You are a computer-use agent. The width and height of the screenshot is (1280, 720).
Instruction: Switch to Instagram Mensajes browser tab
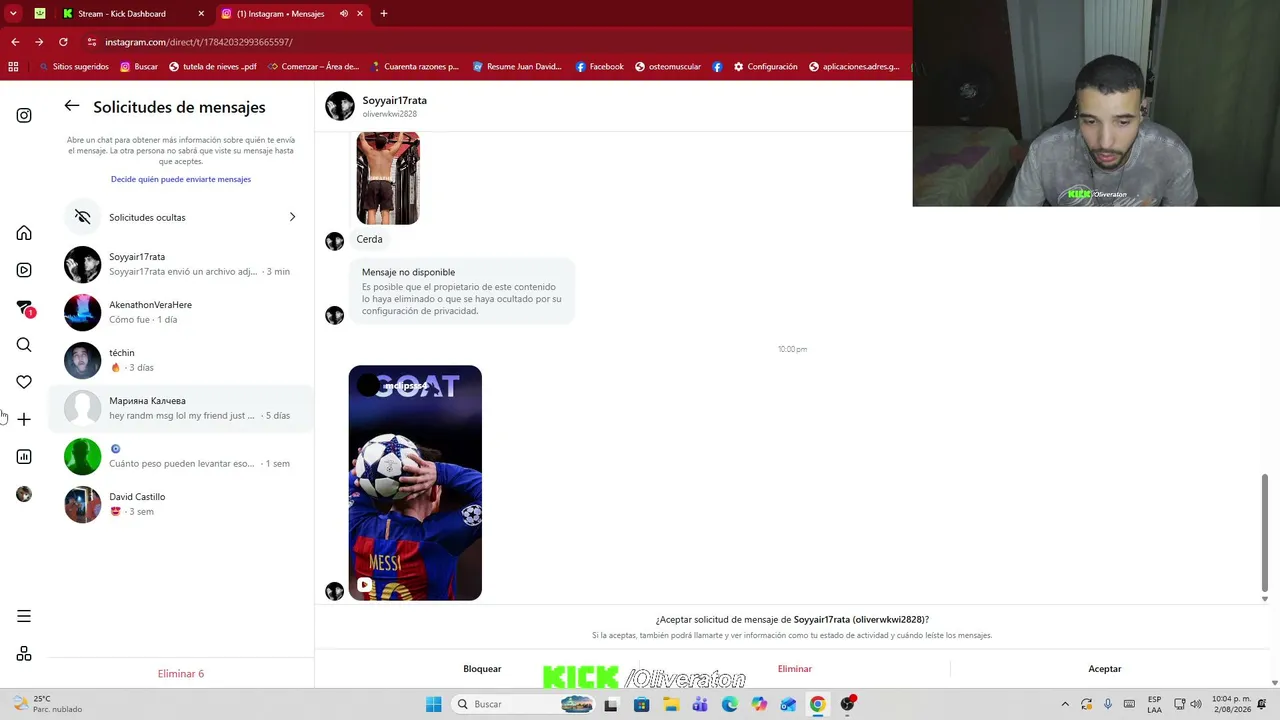pyautogui.click(x=280, y=14)
